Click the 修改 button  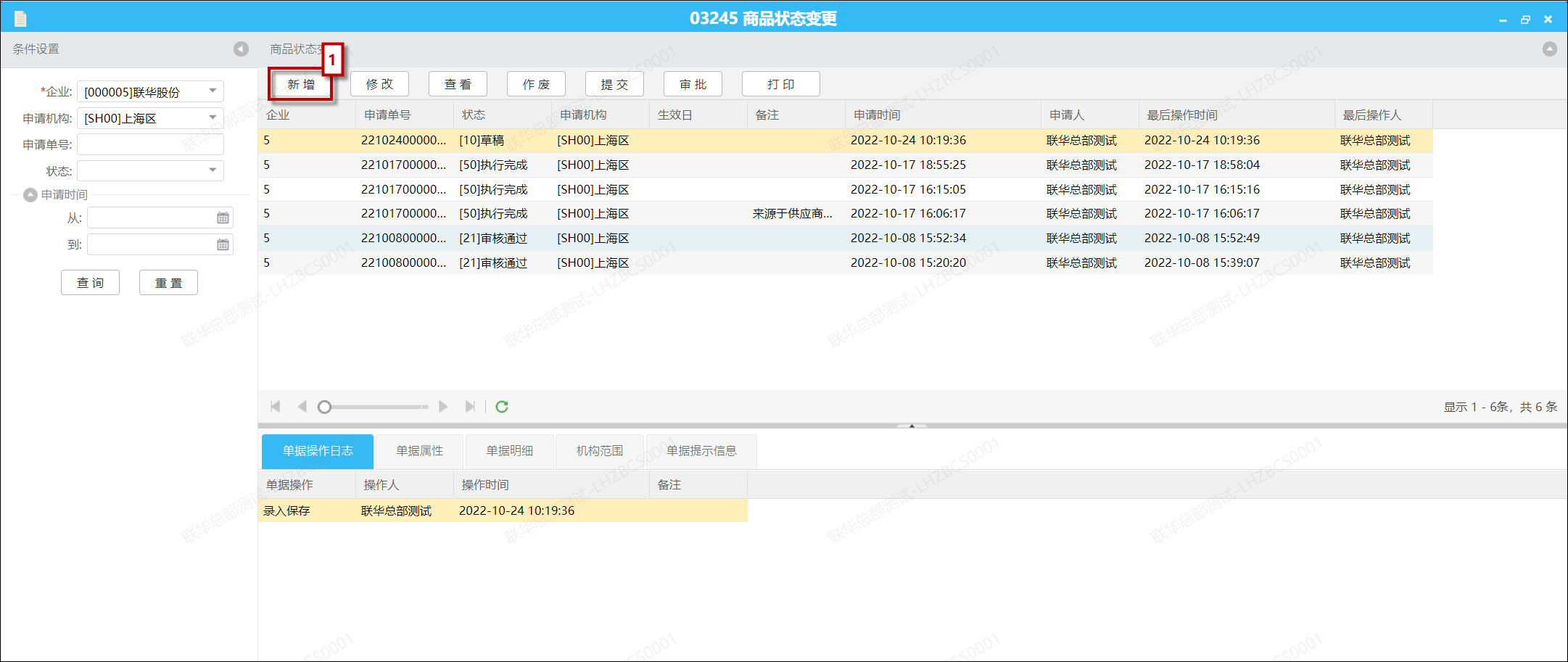(379, 84)
